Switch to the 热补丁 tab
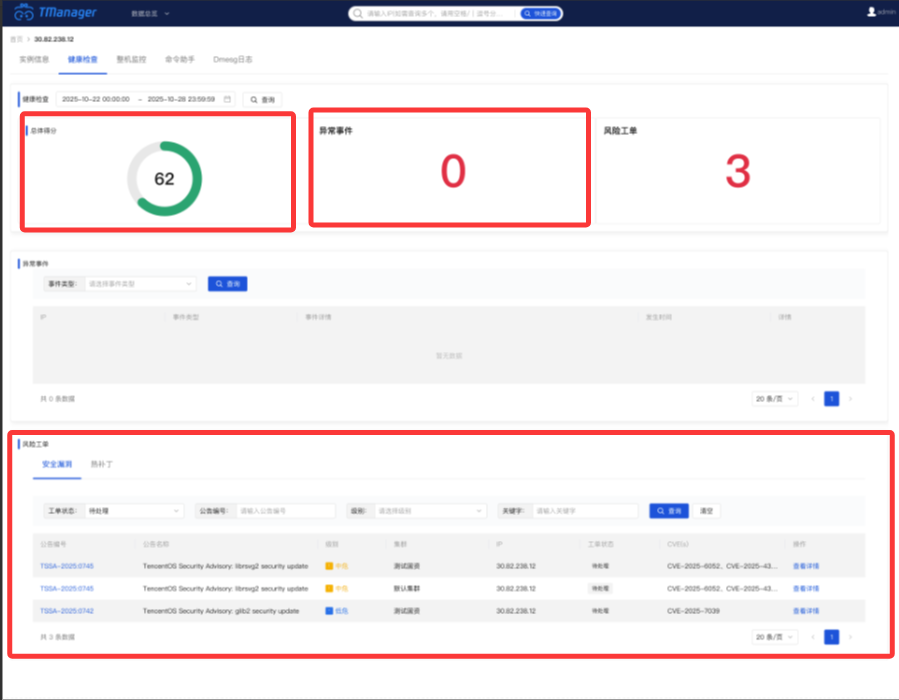The height and width of the screenshot is (700, 899). 102,465
